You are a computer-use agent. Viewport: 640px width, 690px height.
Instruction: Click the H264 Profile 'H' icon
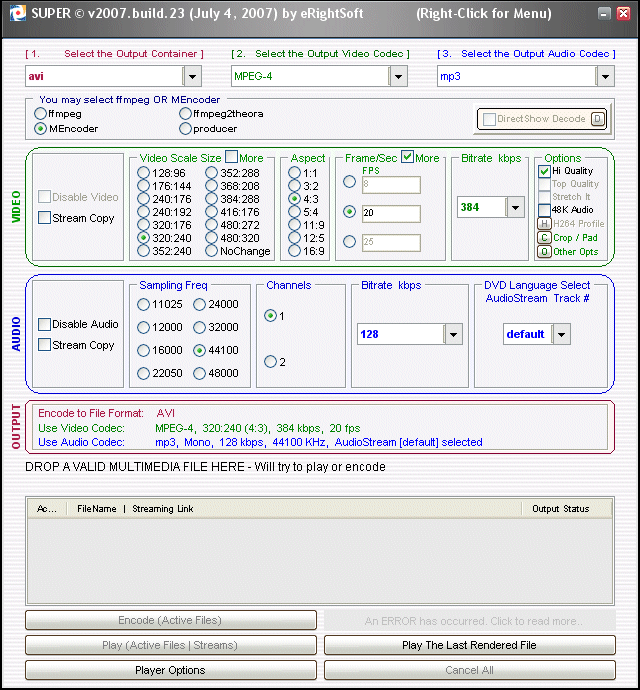[x=544, y=224]
